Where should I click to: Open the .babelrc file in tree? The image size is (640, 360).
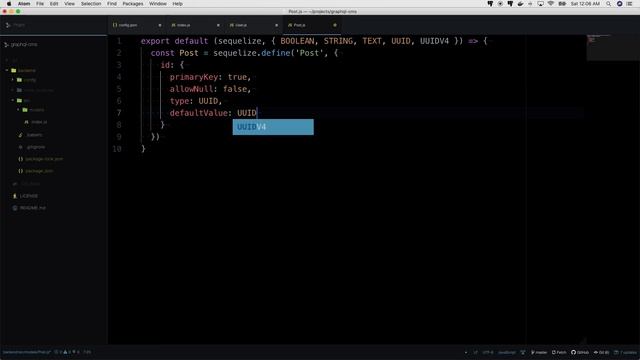click(31, 135)
